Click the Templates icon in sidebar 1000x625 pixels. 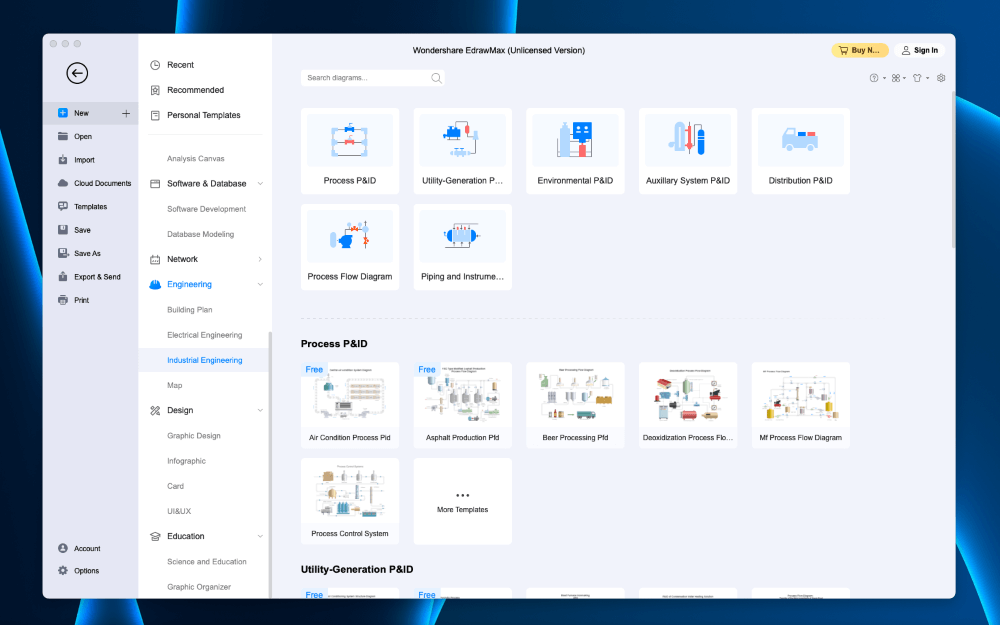(62, 207)
